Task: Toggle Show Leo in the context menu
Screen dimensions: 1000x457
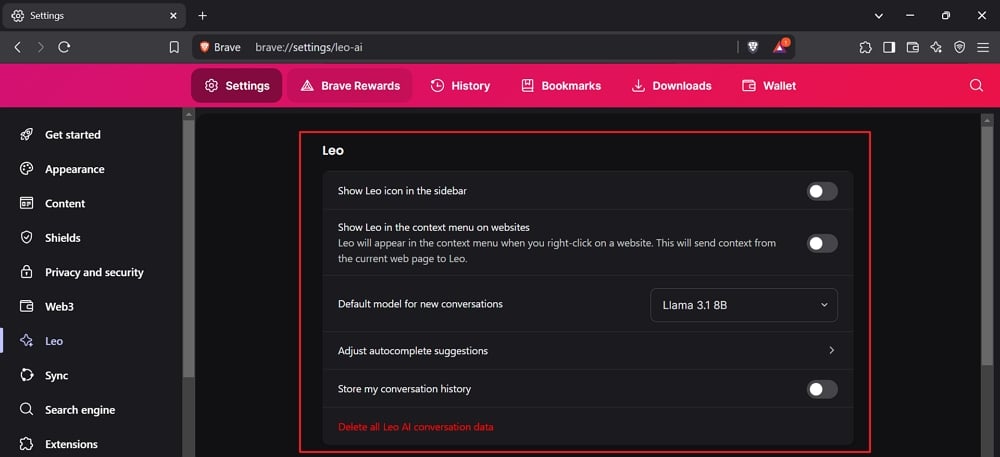Action: pyautogui.click(x=822, y=243)
